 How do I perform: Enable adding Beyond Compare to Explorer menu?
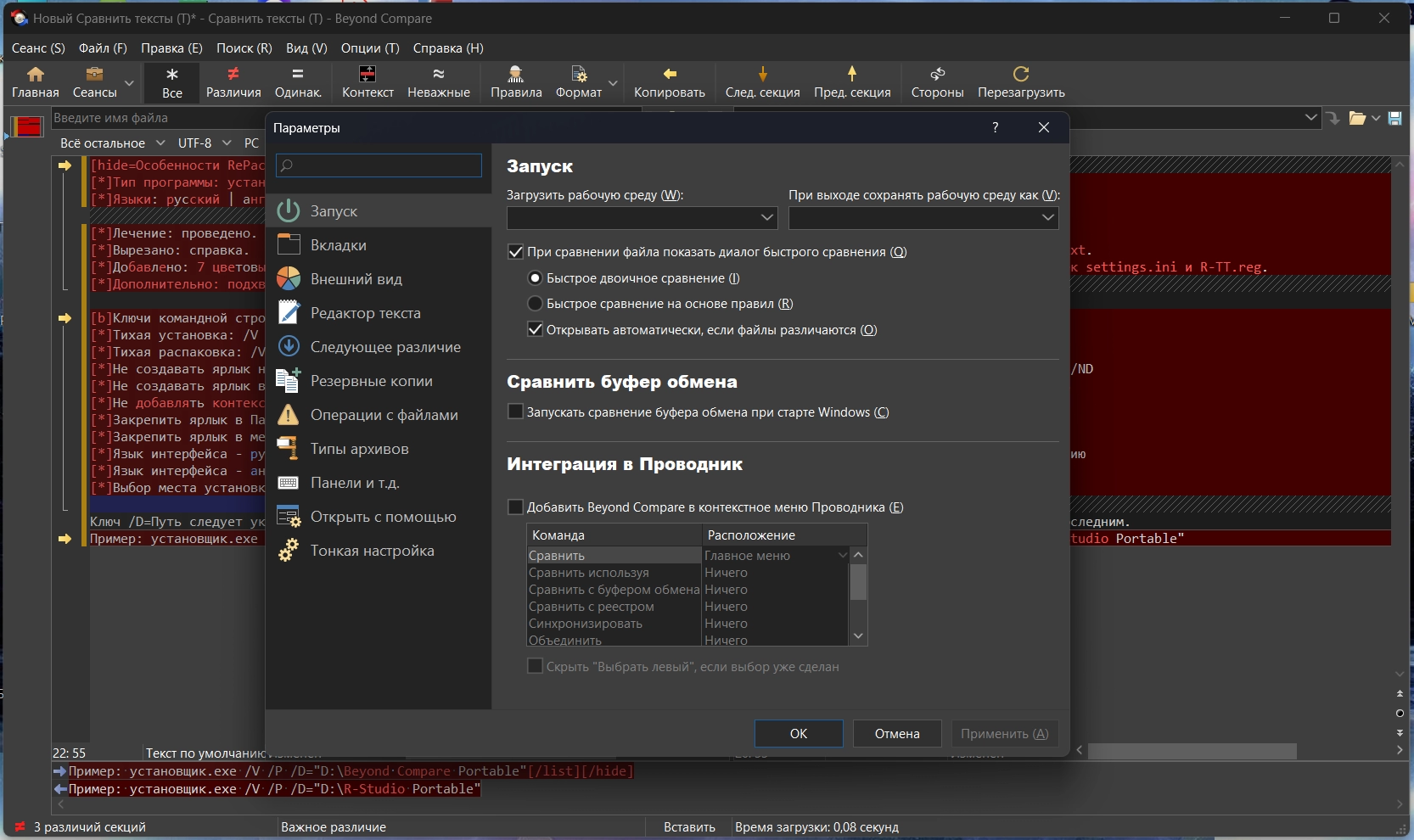pyautogui.click(x=515, y=507)
